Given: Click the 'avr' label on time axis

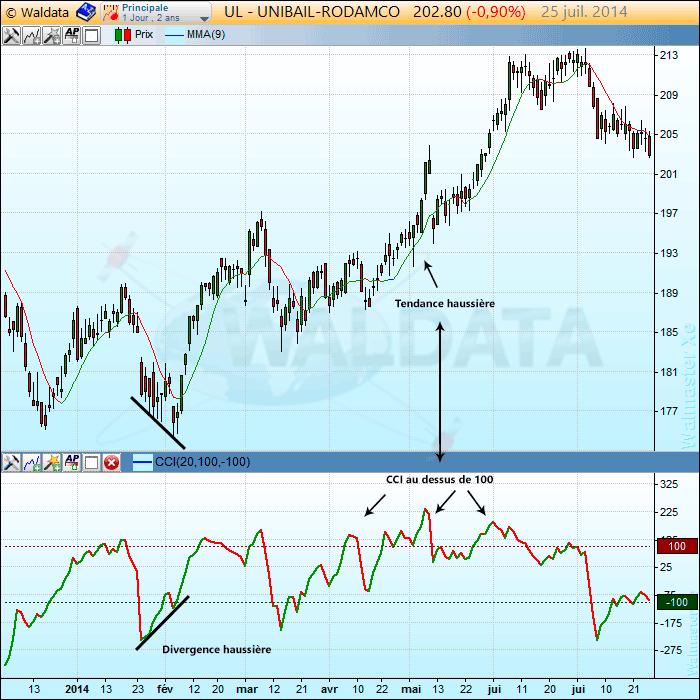Looking at the screenshot, I should click(329, 689).
